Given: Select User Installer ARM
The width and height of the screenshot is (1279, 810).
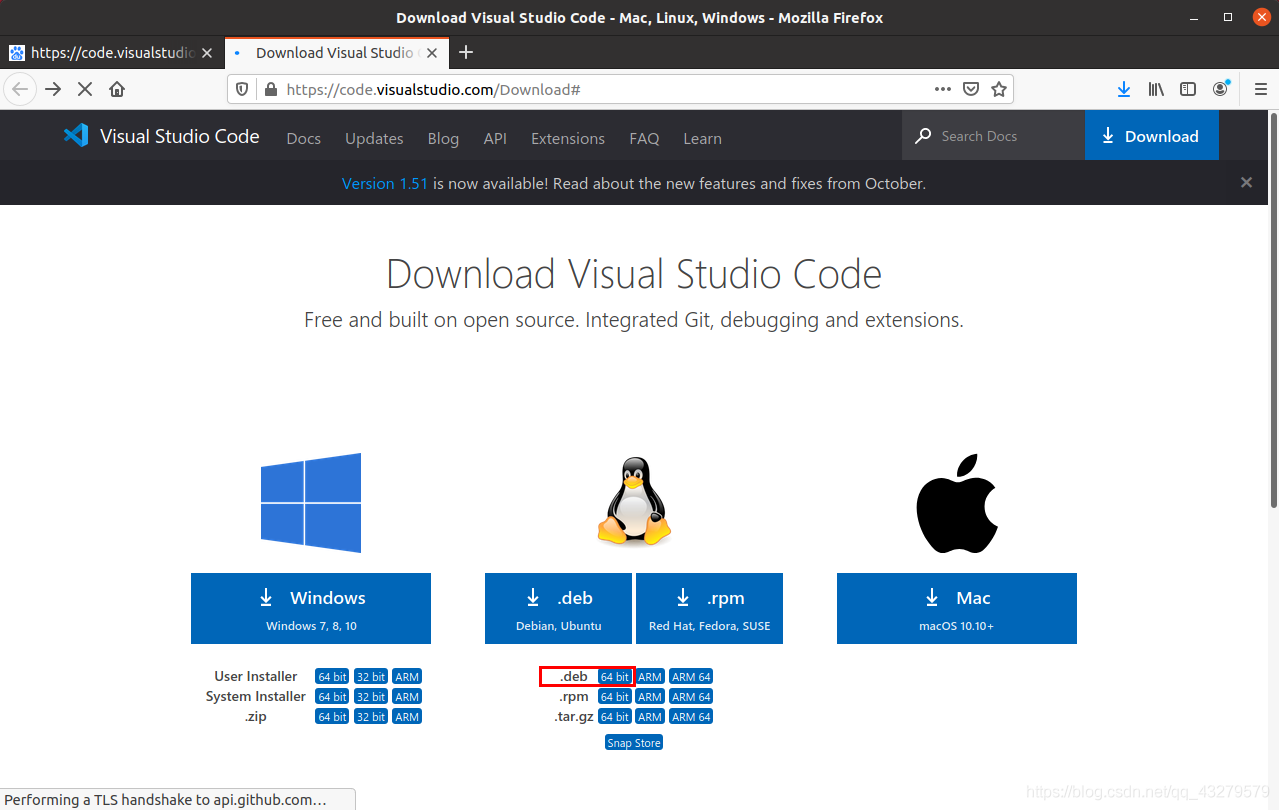Looking at the screenshot, I should tap(407, 677).
